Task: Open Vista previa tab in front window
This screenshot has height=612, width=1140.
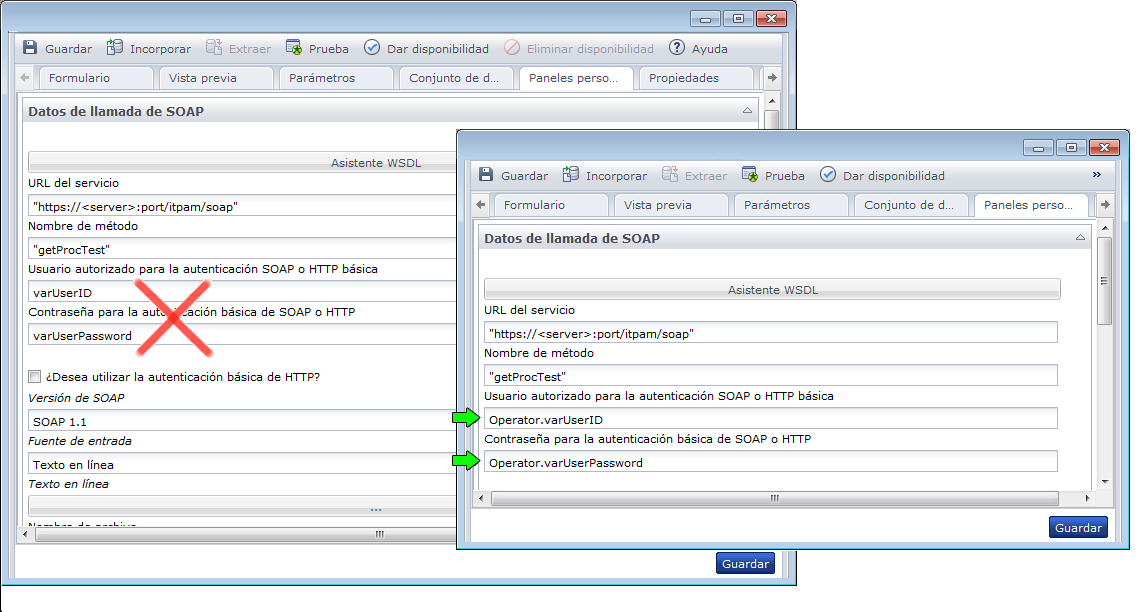Action: [x=671, y=205]
